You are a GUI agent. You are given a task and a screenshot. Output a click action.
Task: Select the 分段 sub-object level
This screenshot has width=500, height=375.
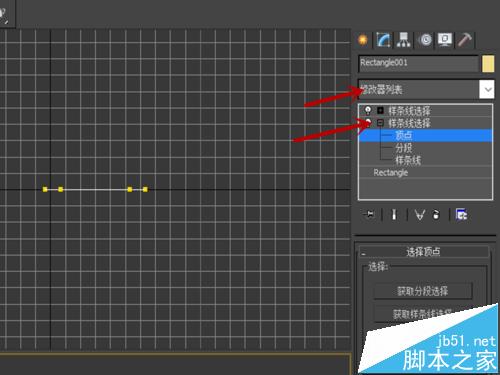(x=404, y=148)
